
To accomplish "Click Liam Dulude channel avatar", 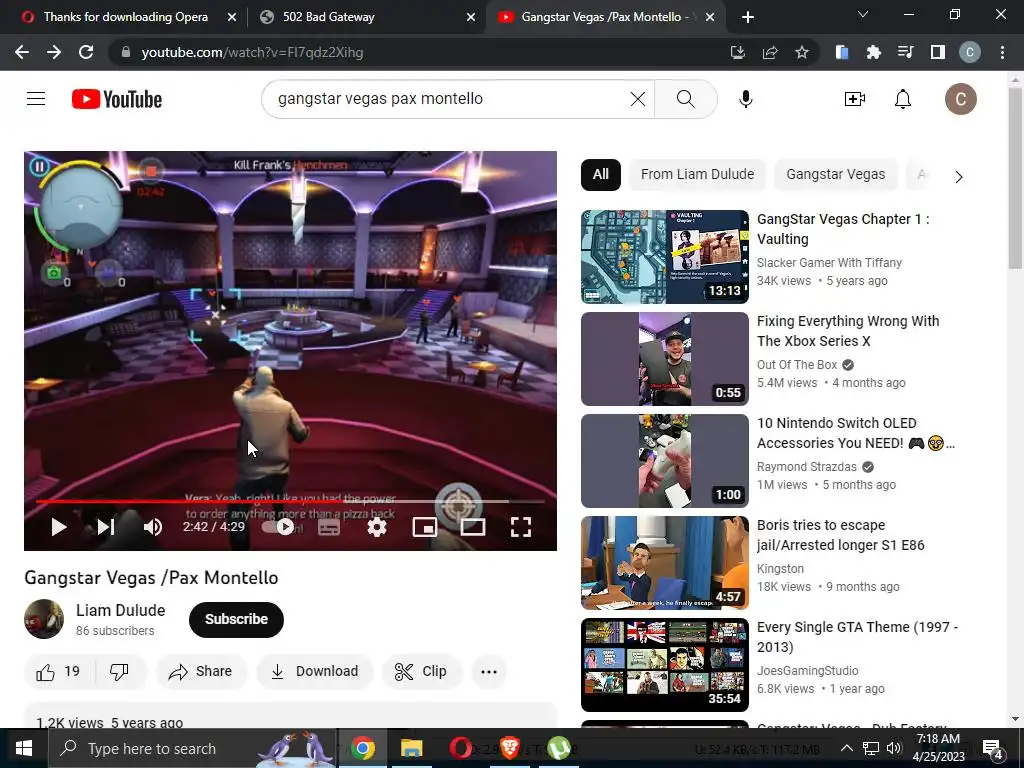I will pos(44,619).
